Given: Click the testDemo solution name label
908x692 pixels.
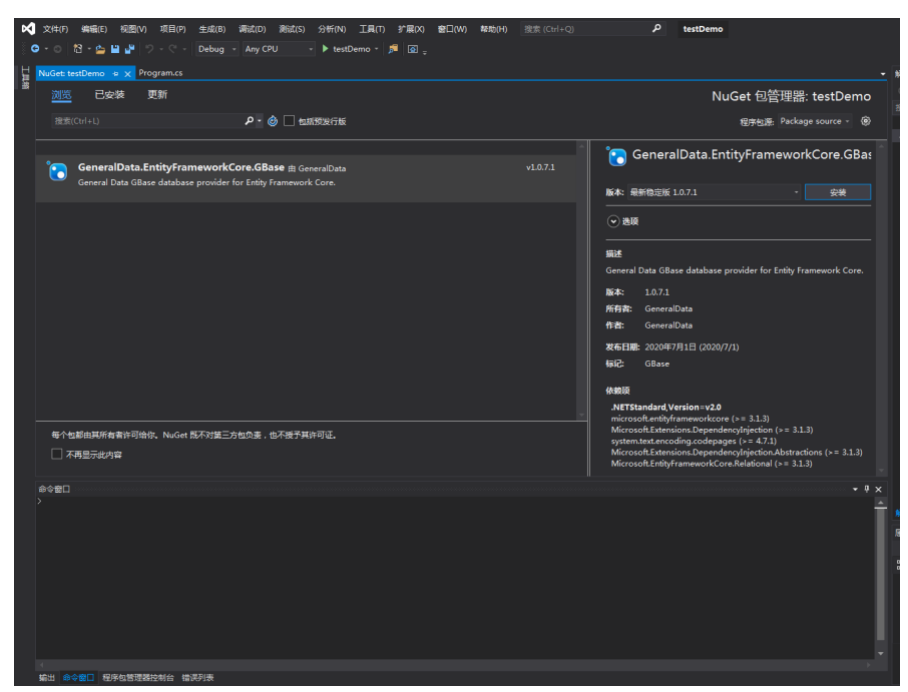Looking at the screenshot, I should click(x=702, y=29).
